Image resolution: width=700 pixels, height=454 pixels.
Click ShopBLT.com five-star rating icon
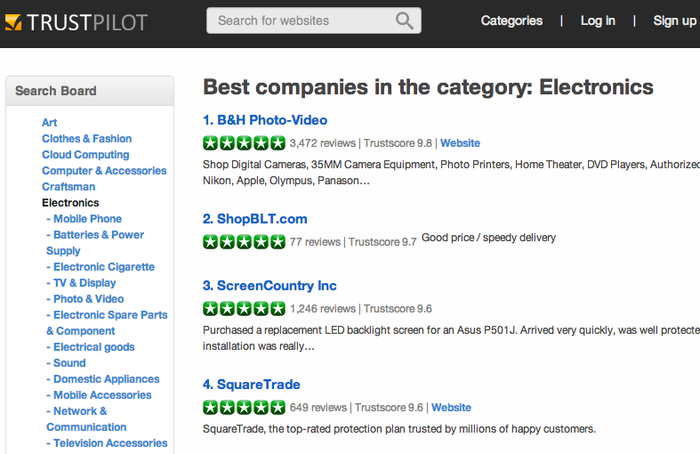coord(244,242)
